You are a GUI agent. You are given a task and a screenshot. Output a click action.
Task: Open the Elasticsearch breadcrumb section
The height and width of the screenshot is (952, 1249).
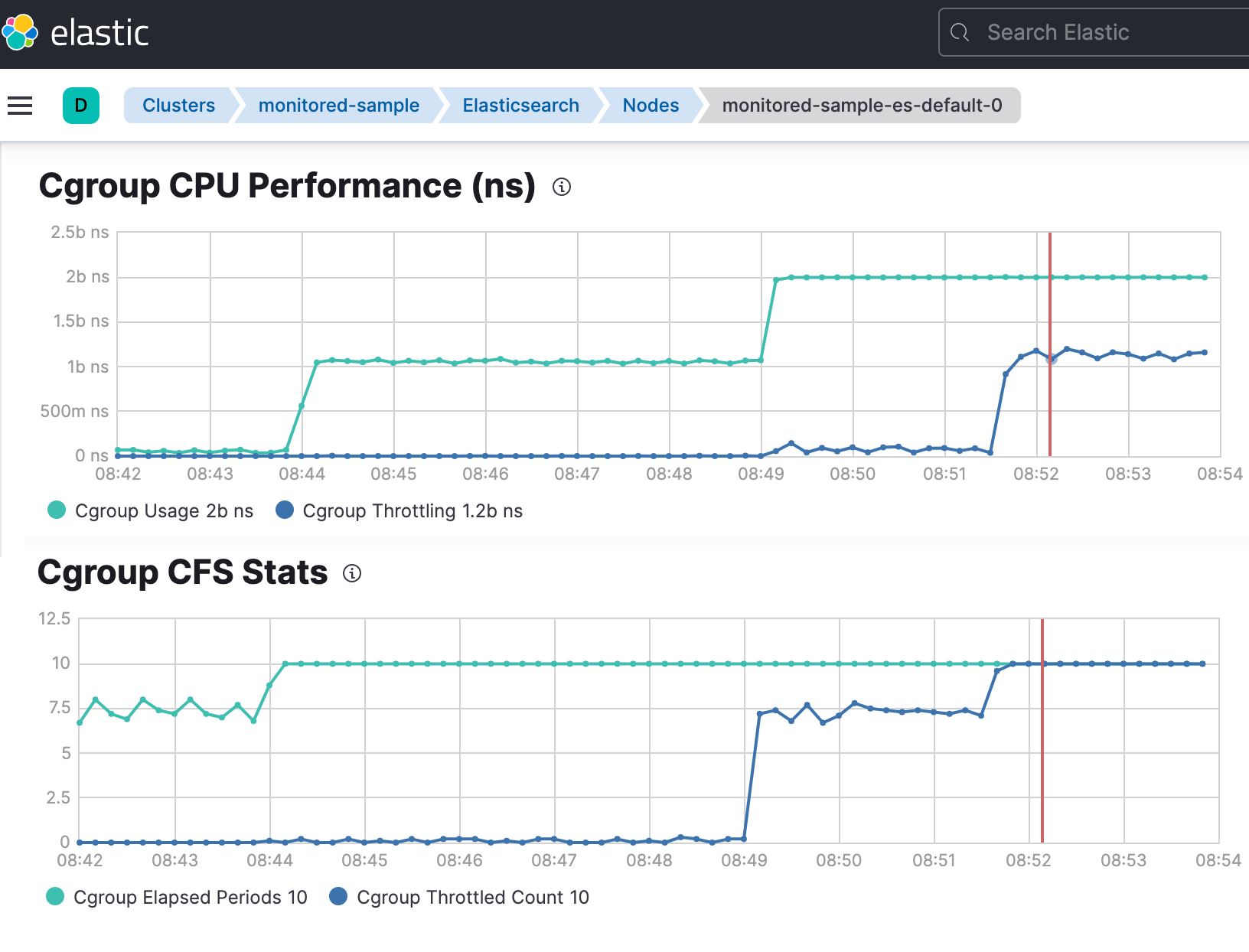coord(520,106)
